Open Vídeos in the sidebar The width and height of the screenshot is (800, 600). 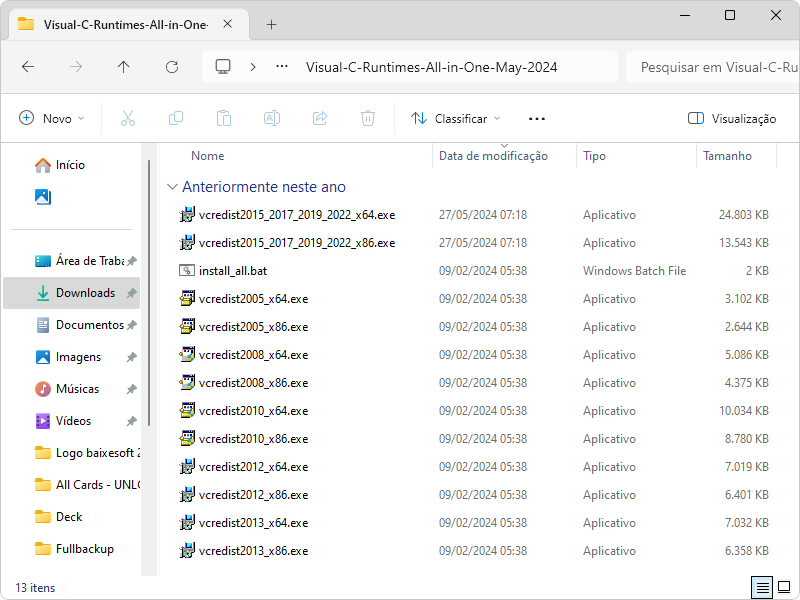71,421
